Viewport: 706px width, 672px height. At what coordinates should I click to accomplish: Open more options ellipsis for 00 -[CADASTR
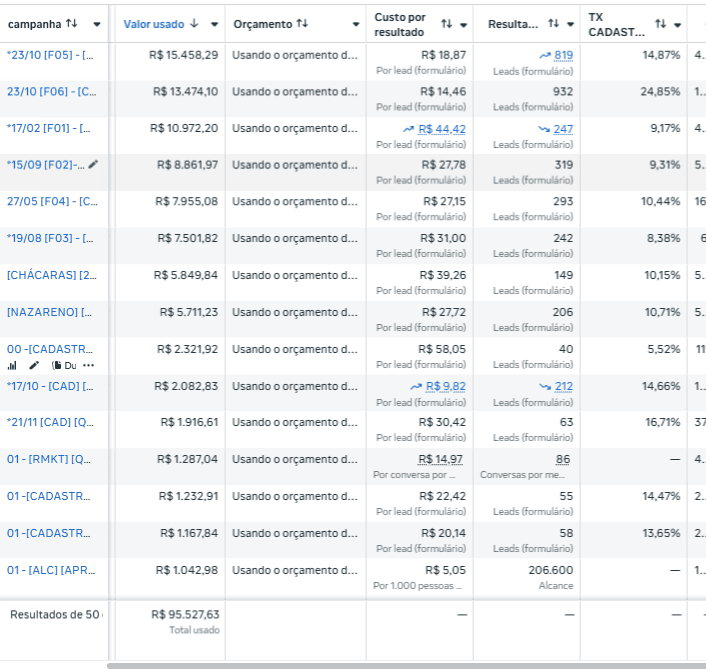89,365
